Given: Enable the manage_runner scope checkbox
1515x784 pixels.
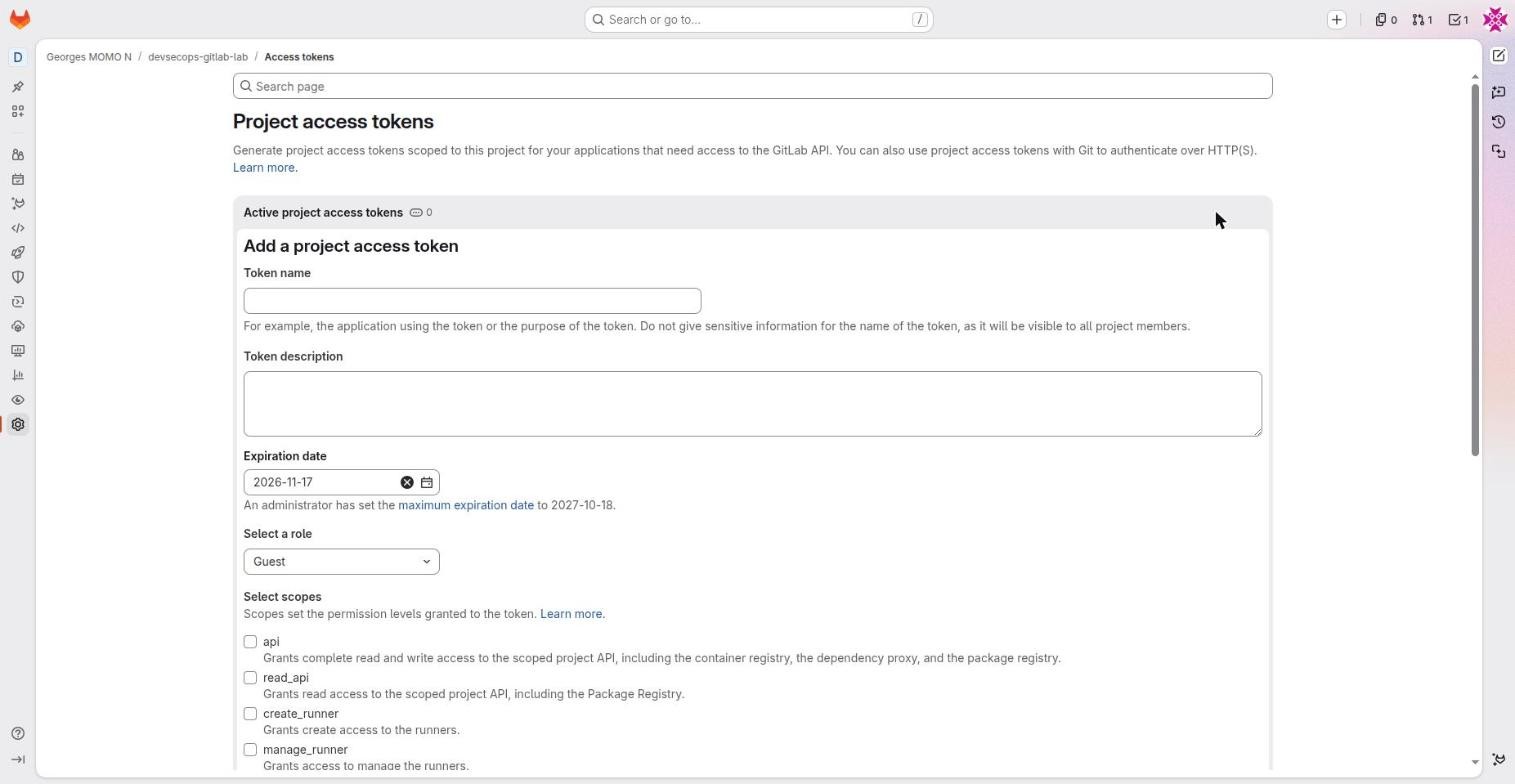Looking at the screenshot, I should (x=250, y=750).
